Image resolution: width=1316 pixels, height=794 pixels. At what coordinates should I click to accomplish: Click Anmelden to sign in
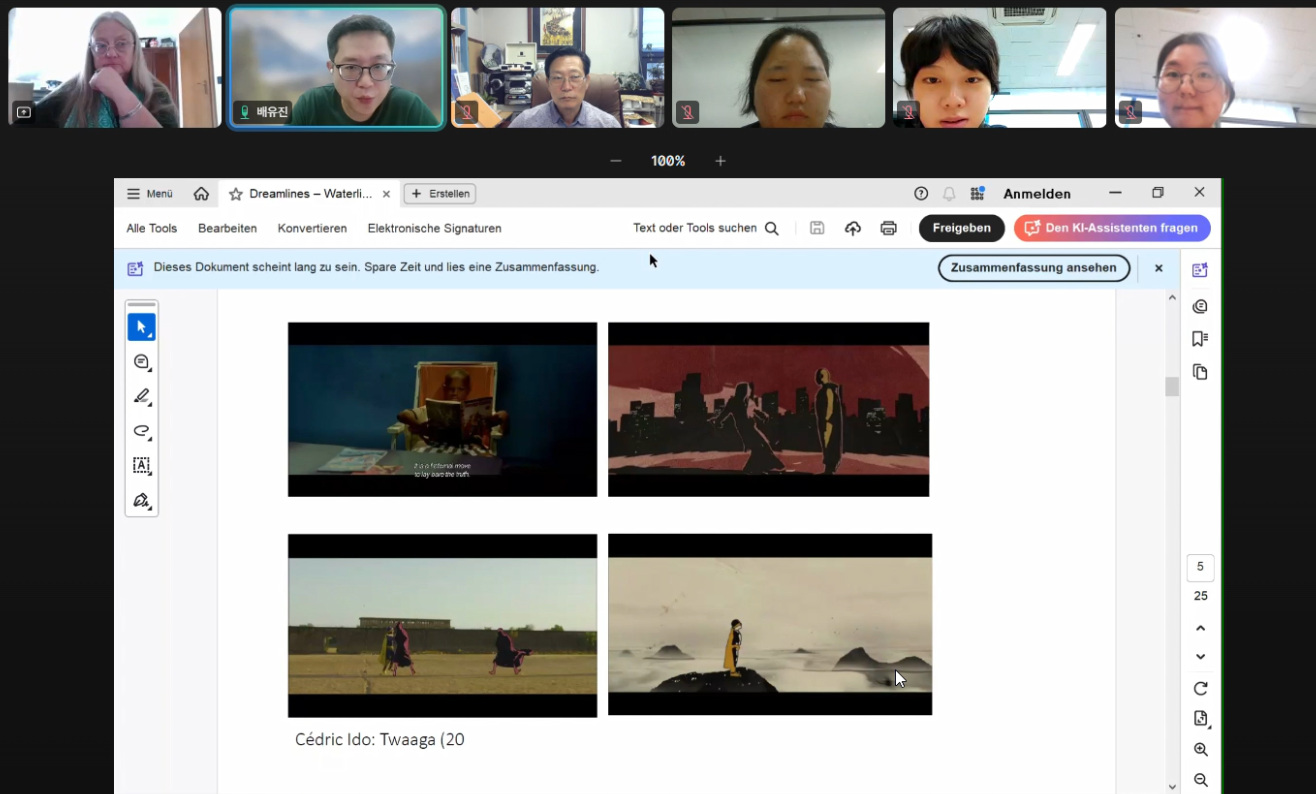pos(1037,194)
